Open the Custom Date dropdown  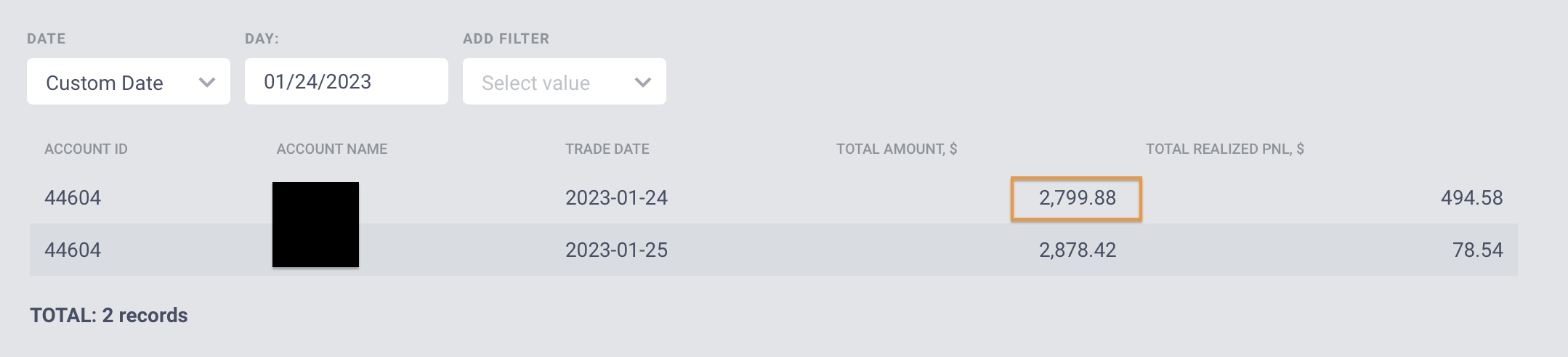129,81
